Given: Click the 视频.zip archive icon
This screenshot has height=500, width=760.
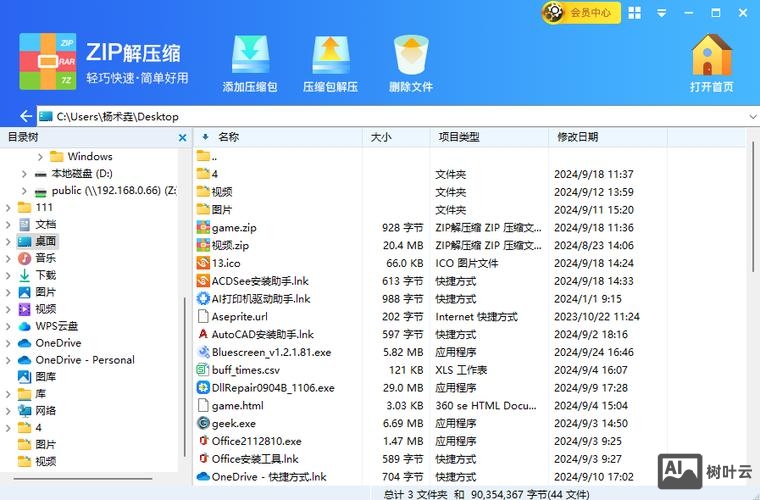Looking at the screenshot, I should (203, 245).
